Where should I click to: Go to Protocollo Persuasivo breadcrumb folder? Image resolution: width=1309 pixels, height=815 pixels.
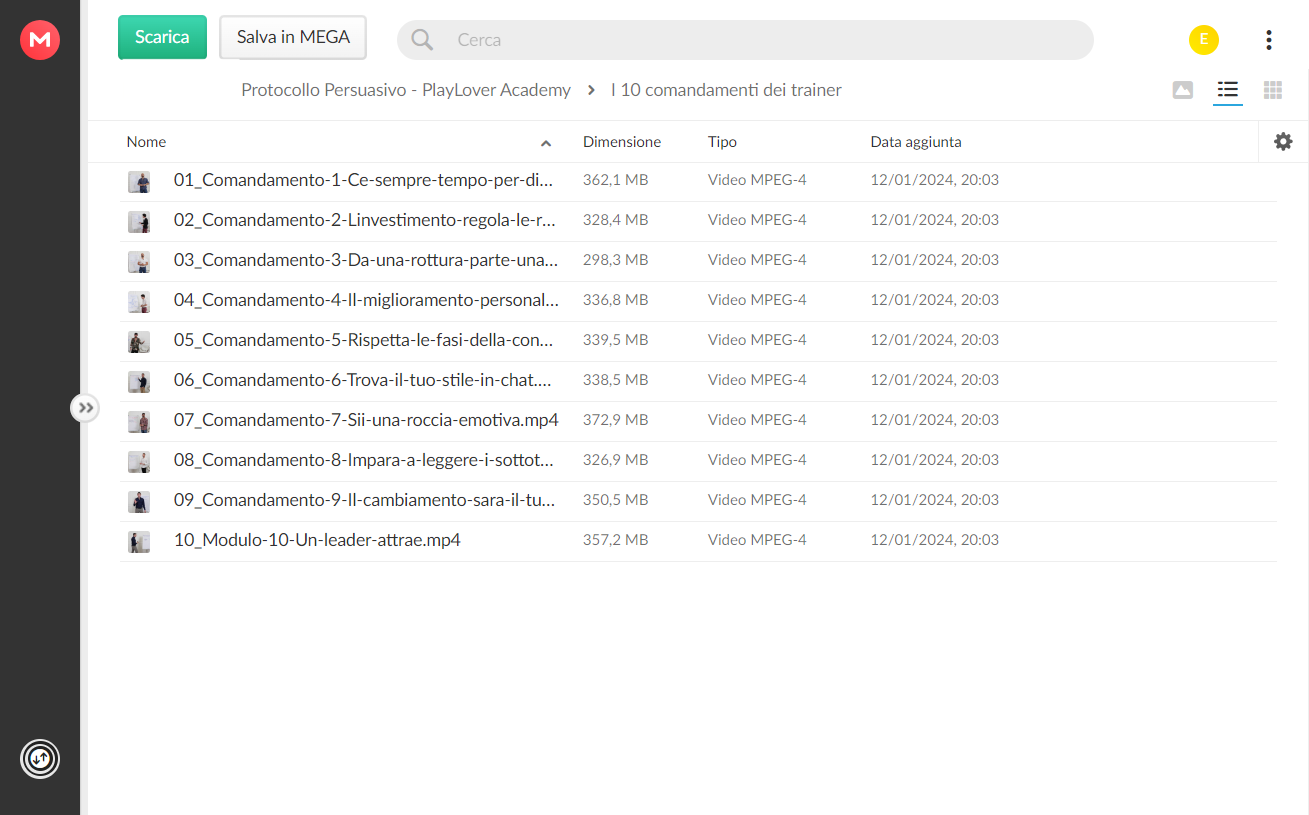[406, 90]
